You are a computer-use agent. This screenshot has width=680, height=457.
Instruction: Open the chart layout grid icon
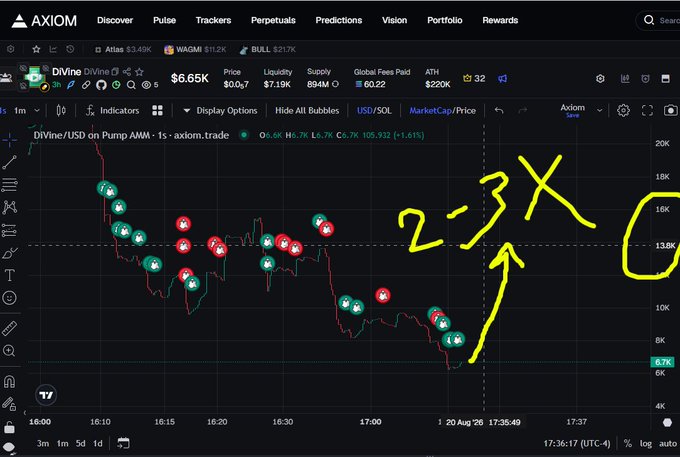(x=157, y=111)
